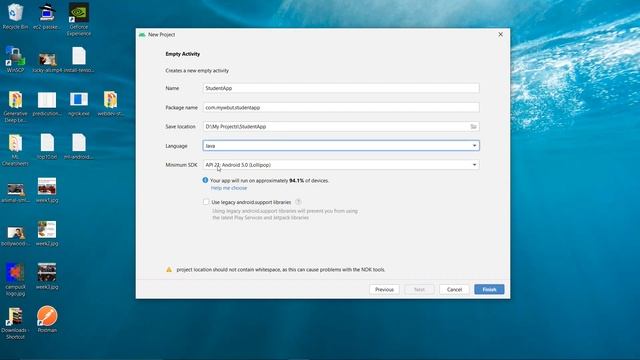Launch Postman from the desktop

pyautogui.click(x=47, y=316)
